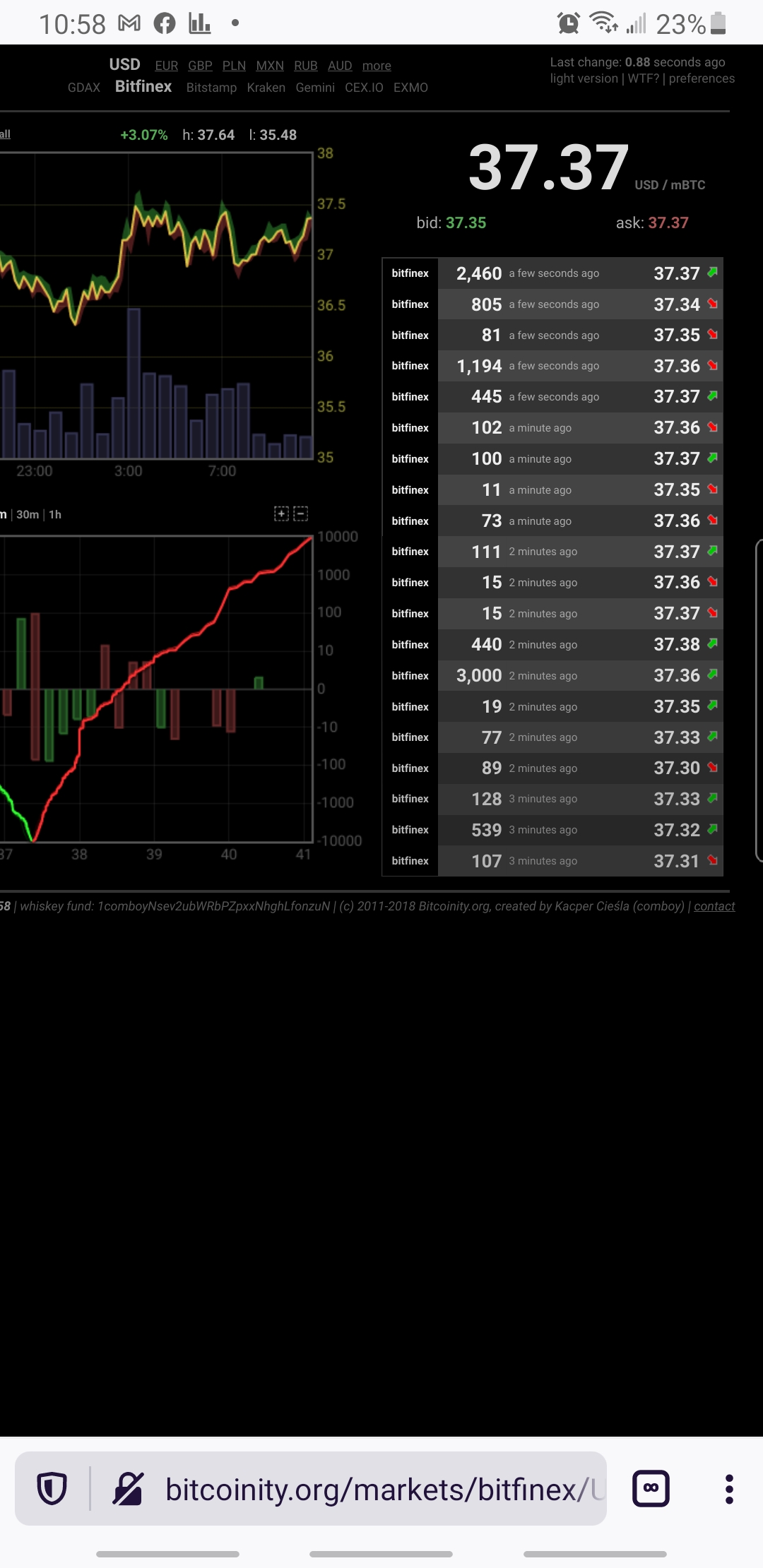Tap the bar chart notification icon

pos(200,23)
